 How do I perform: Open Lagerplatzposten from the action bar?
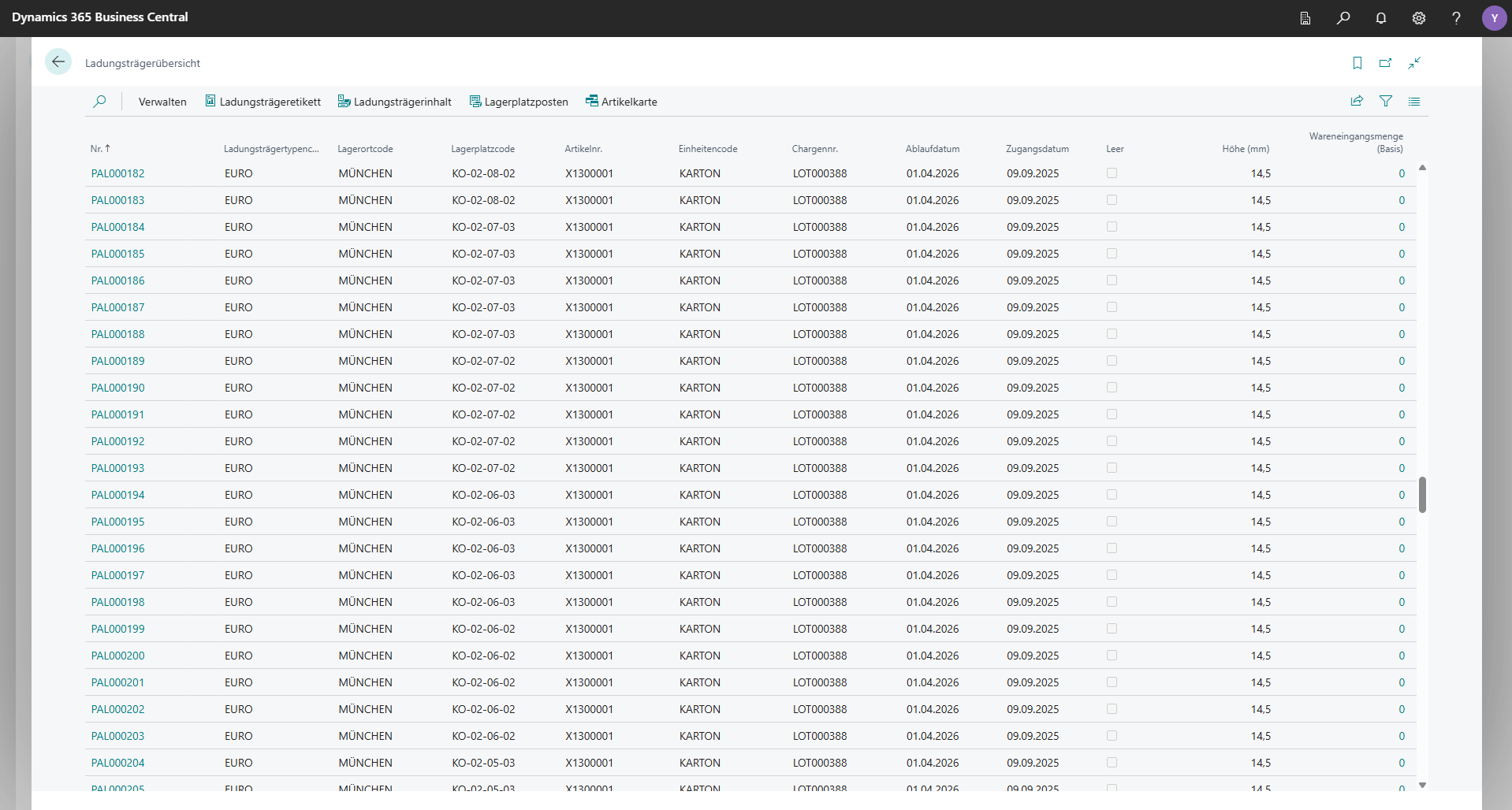coord(519,101)
